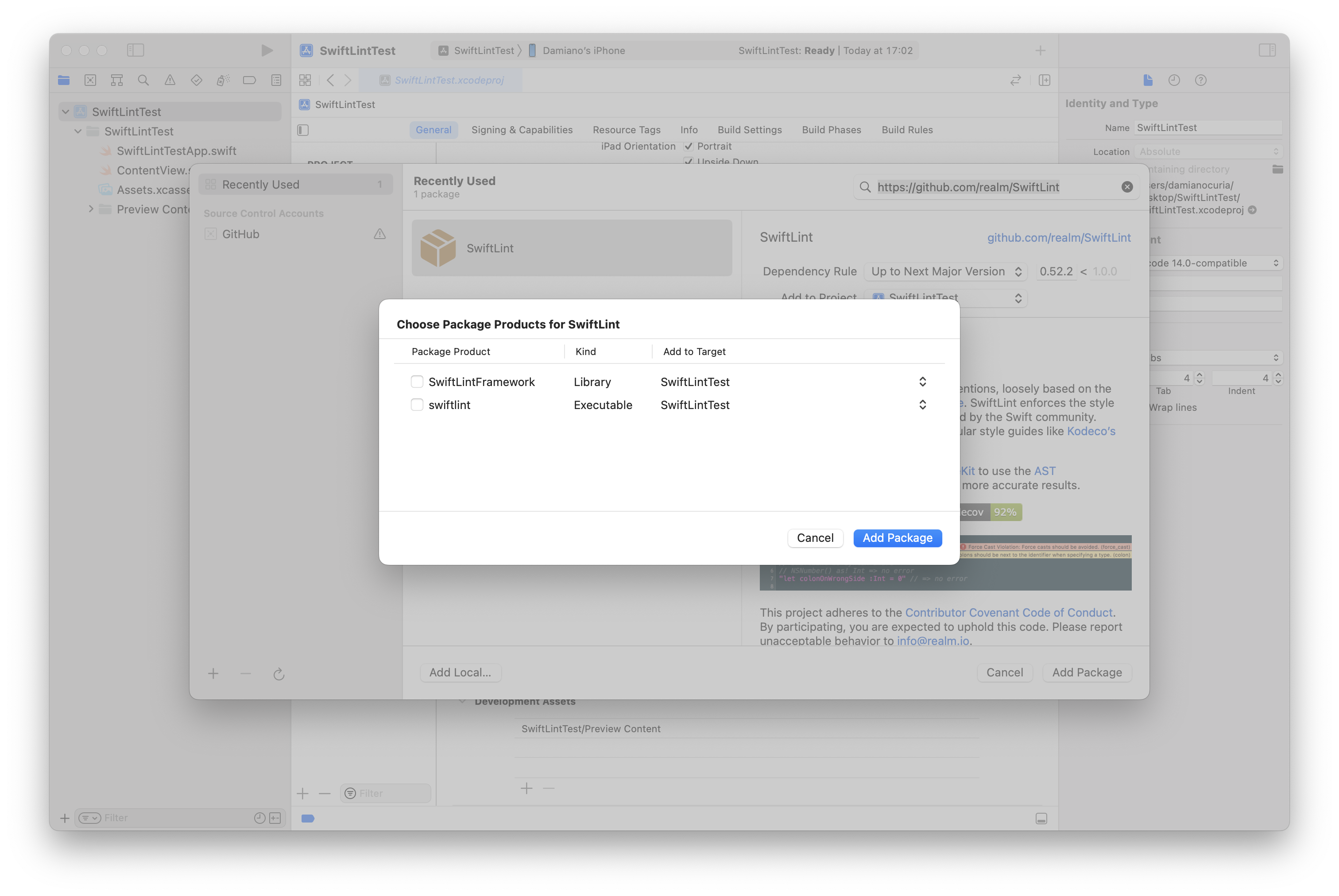Open the Source Control navigator icon
The height and width of the screenshot is (896, 1339).
click(90, 80)
